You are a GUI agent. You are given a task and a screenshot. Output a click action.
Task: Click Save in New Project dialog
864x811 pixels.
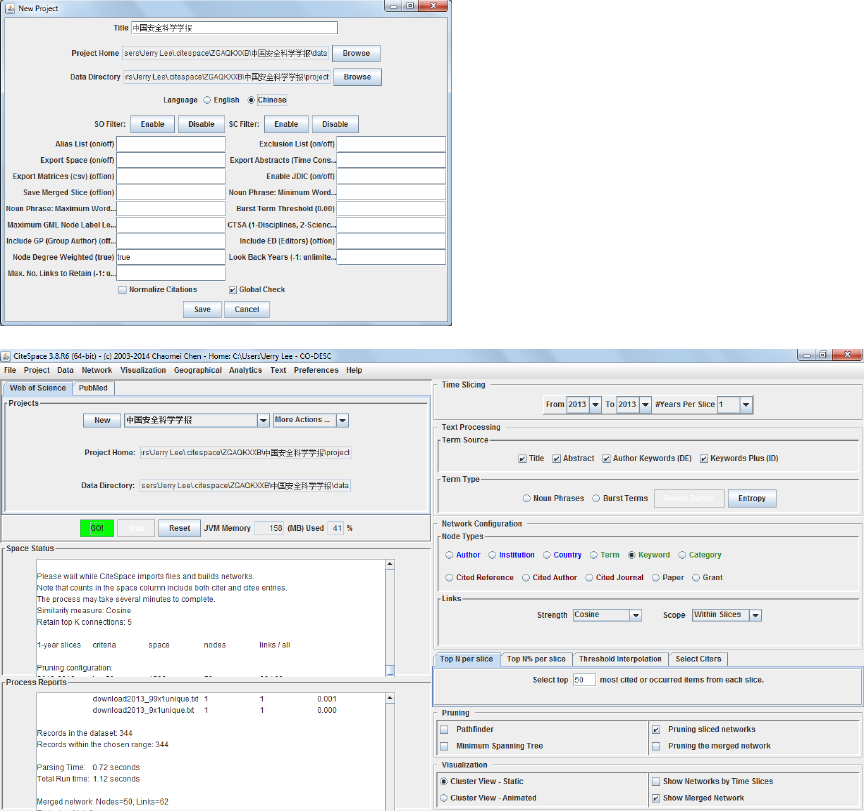[202, 310]
